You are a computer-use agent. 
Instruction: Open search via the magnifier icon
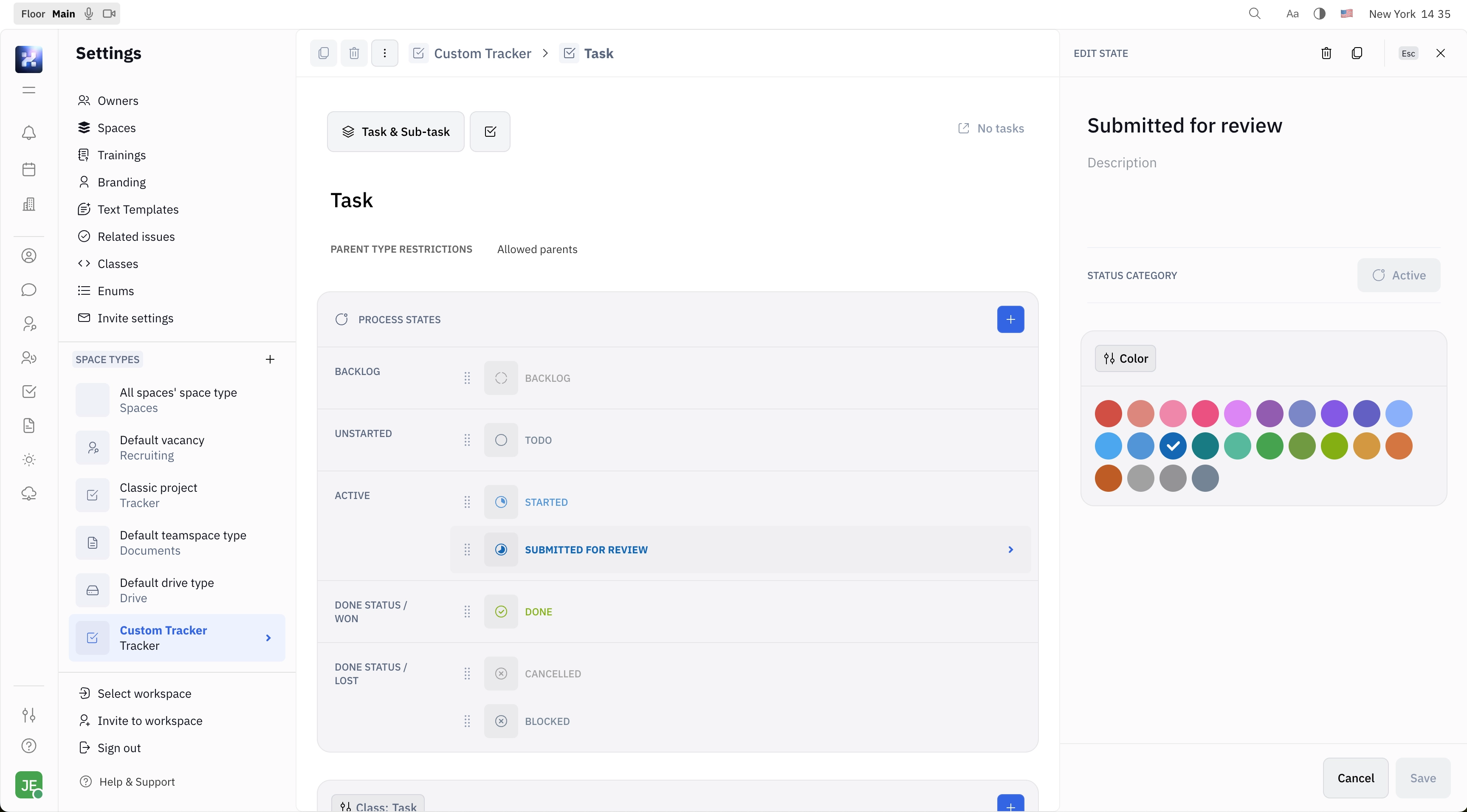(1255, 13)
